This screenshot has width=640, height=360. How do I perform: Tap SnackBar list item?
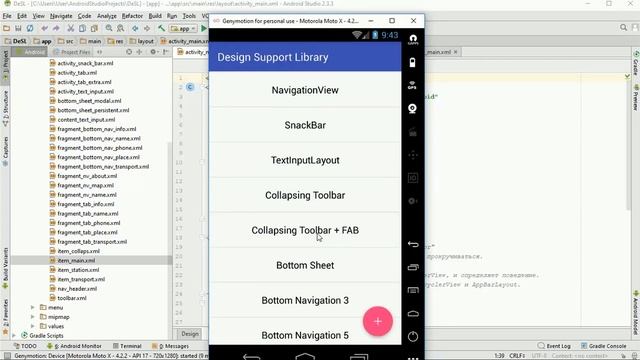point(305,125)
